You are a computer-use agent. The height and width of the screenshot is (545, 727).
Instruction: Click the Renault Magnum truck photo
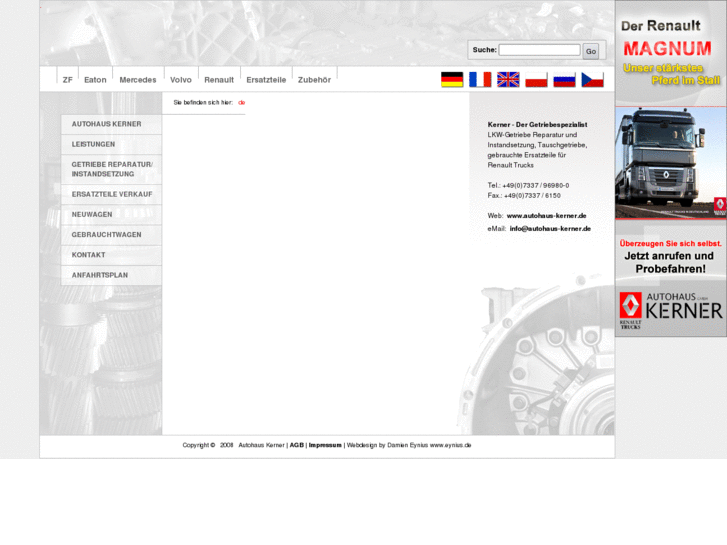670,163
